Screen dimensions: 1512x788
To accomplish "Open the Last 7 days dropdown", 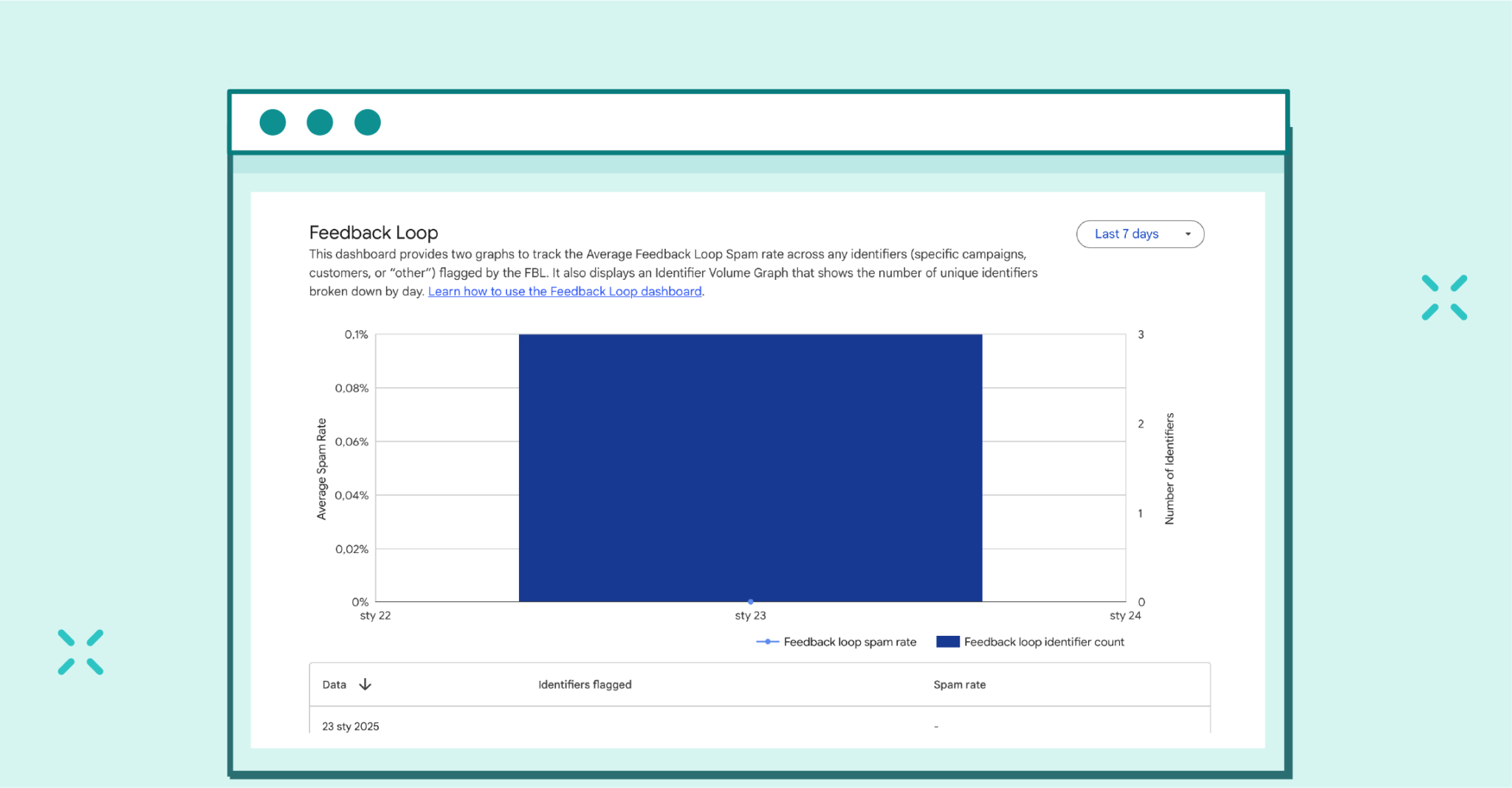I will point(1139,233).
